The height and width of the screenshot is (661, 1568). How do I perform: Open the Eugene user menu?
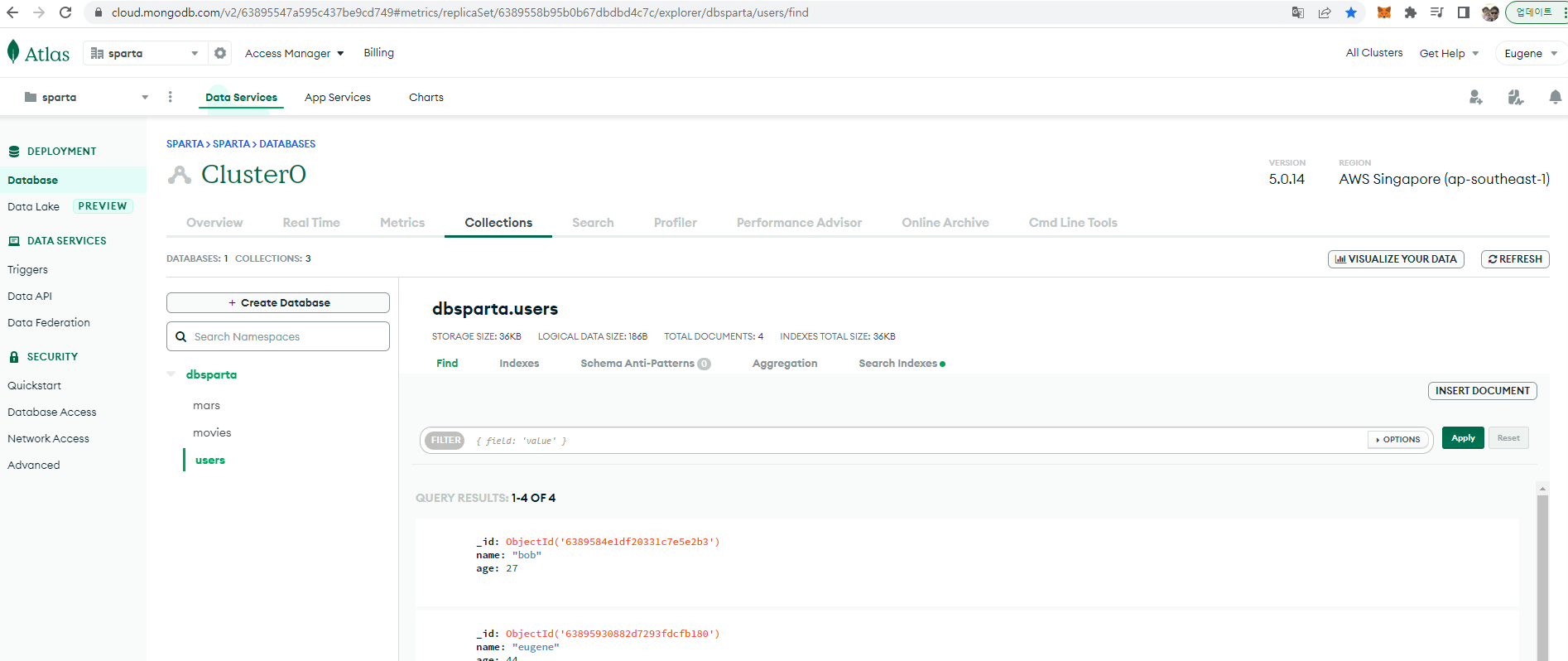coord(1531,53)
